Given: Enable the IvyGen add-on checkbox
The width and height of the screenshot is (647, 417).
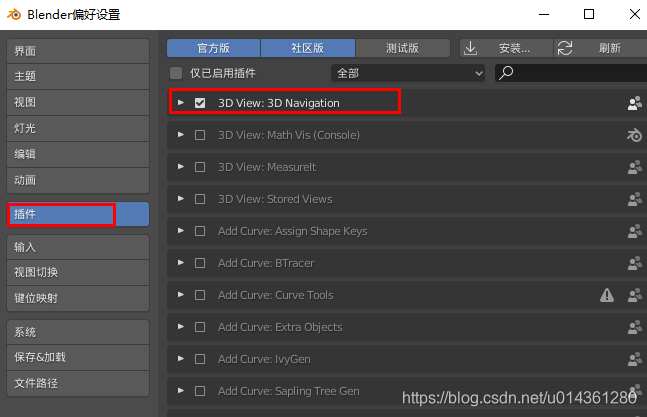Looking at the screenshot, I should [x=200, y=359].
